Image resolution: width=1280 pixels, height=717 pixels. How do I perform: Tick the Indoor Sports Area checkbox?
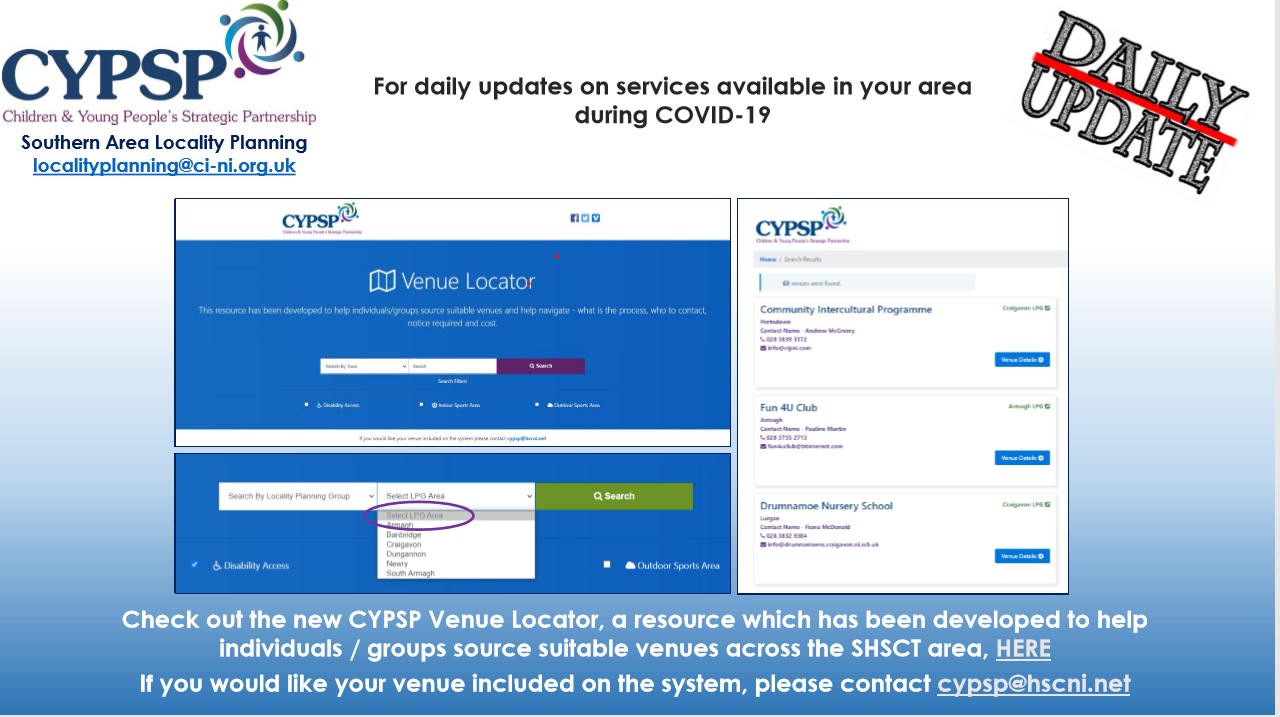click(x=422, y=405)
